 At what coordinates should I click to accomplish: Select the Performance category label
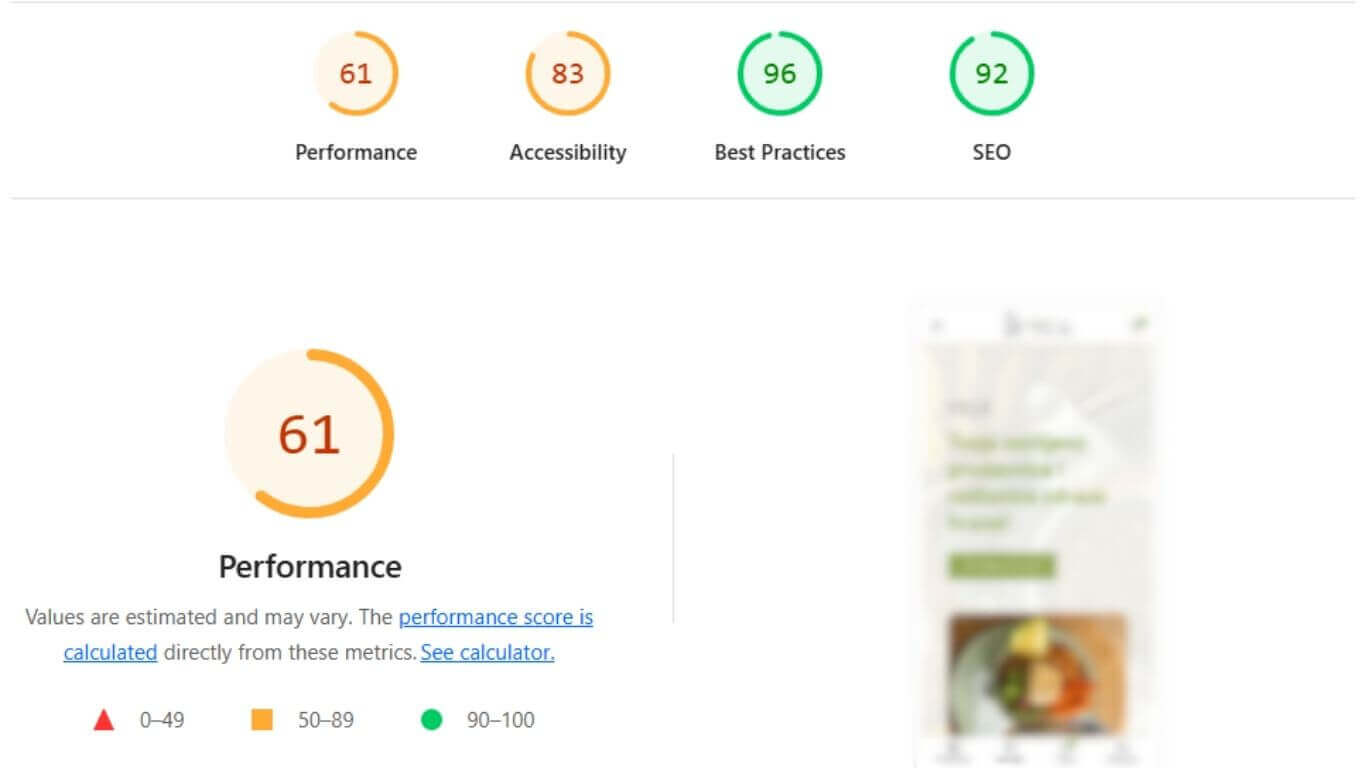tap(356, 152)
